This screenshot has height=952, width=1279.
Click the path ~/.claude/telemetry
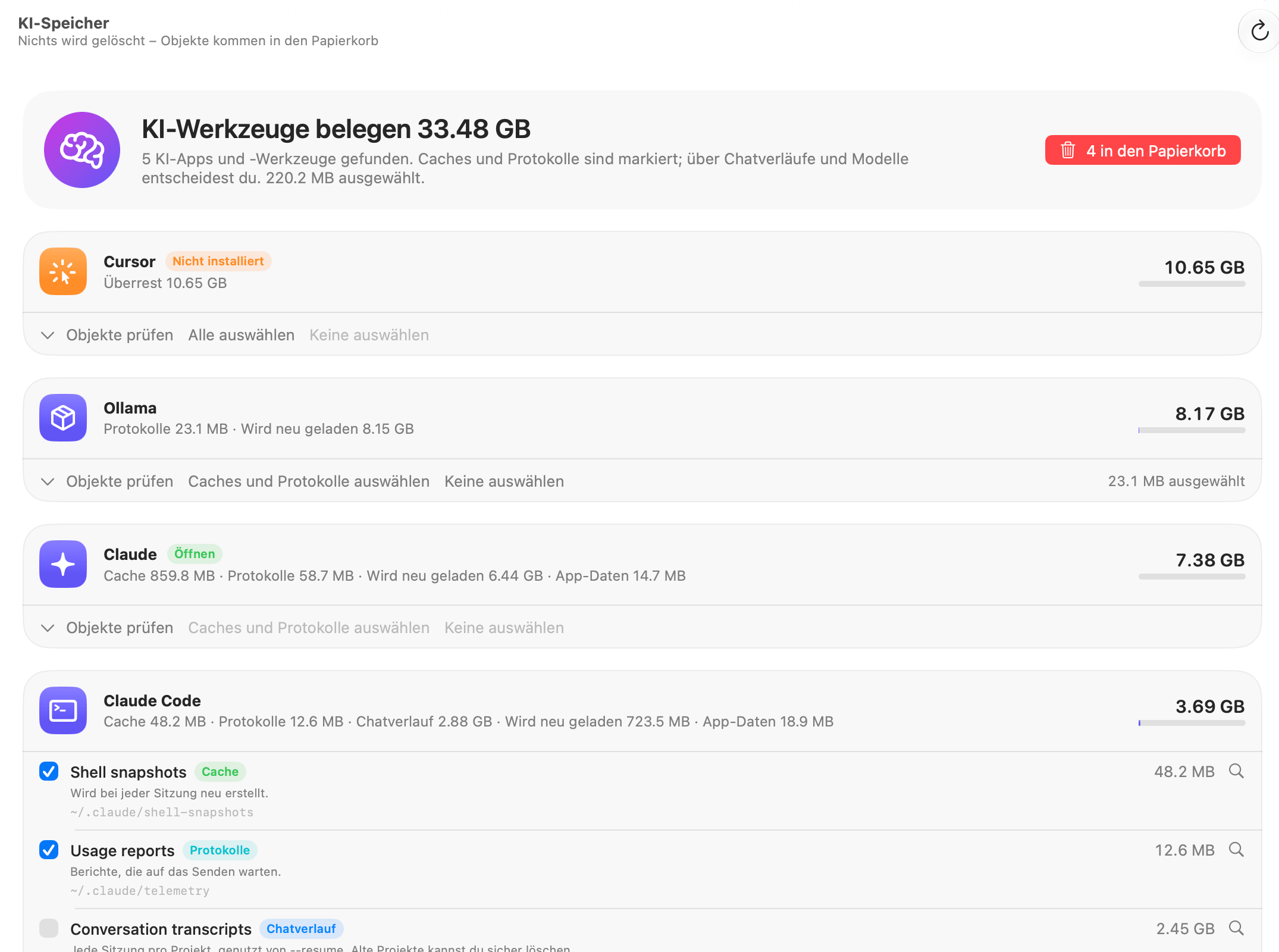[x=140, y=891]
